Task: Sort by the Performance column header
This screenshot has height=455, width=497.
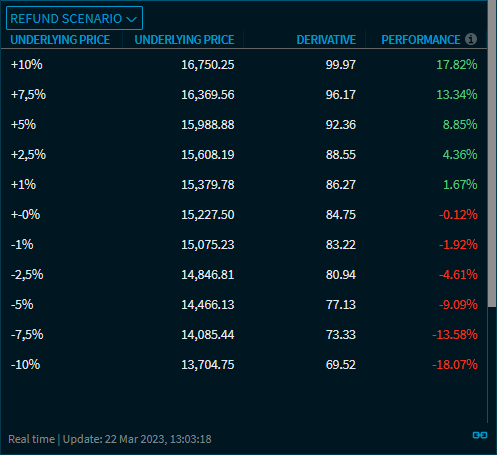Action: [x=421, y=40]
